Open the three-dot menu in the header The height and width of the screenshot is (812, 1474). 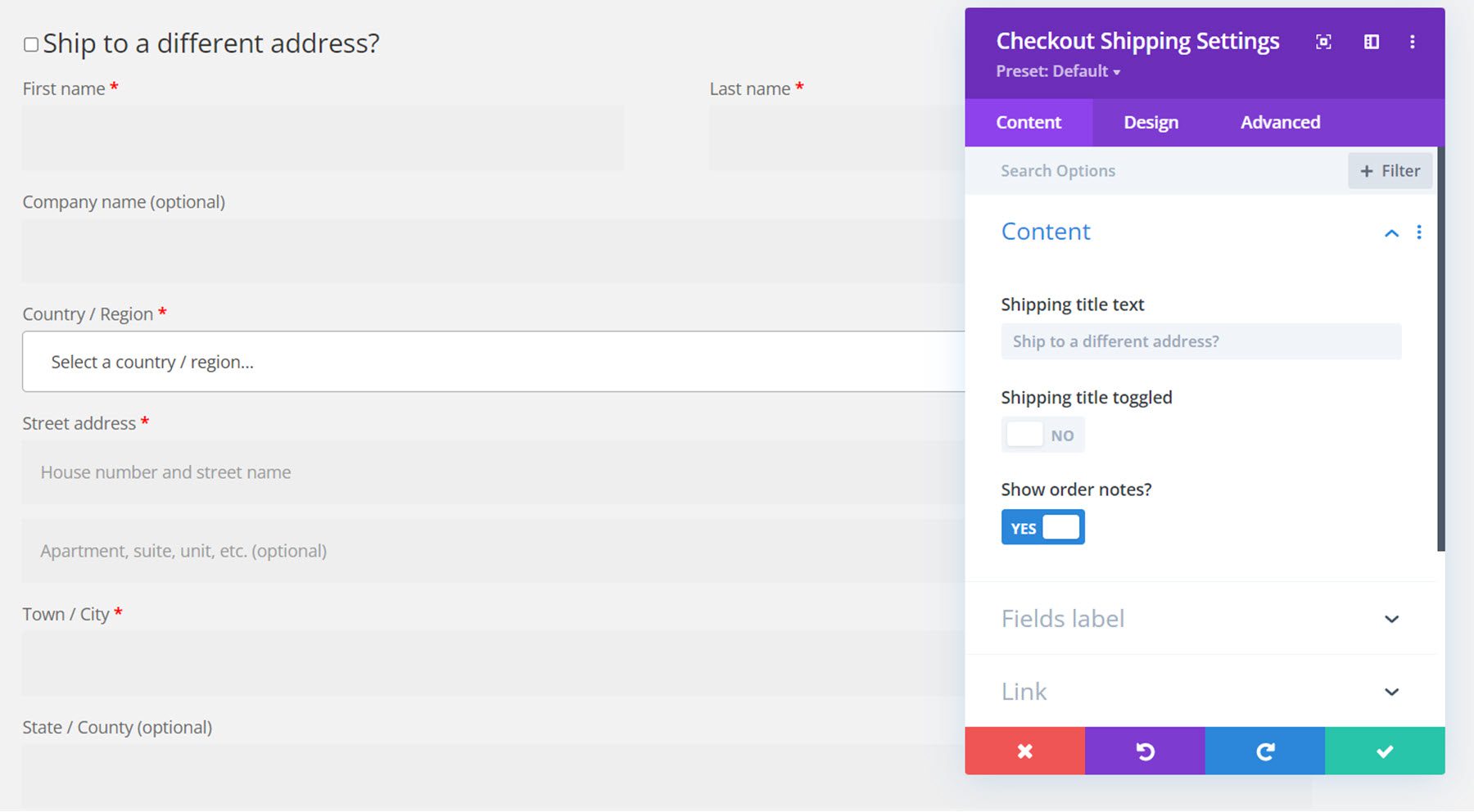[x=1412, y=42]
